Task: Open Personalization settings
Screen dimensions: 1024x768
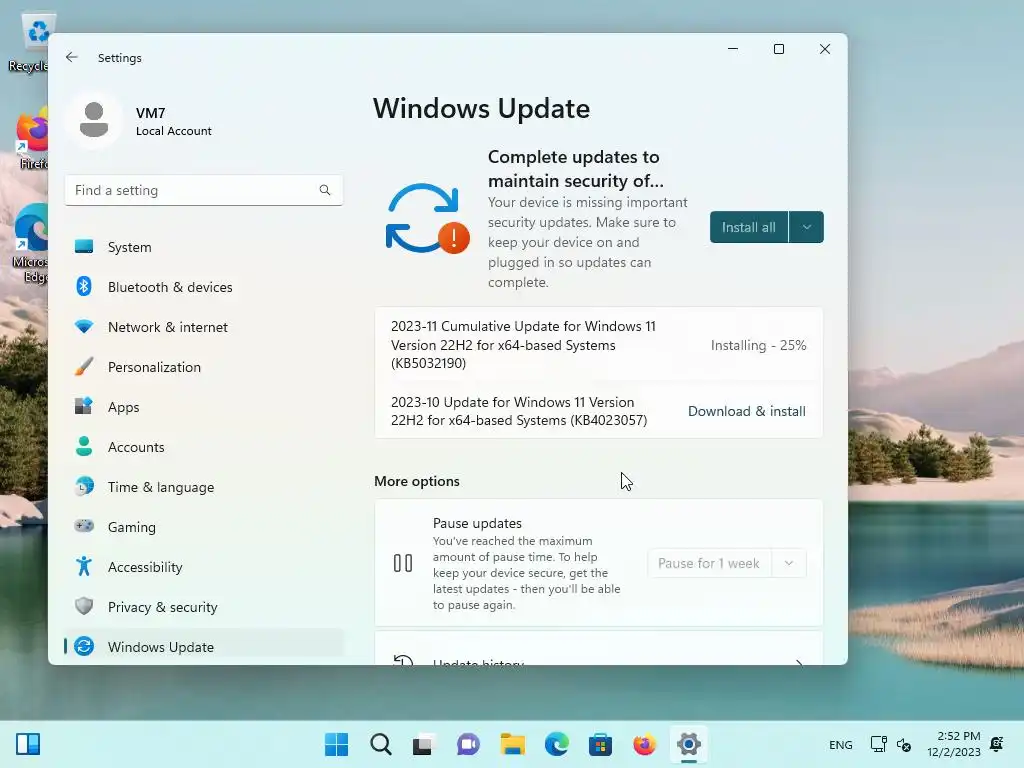Action: click(x=204, y=367)
